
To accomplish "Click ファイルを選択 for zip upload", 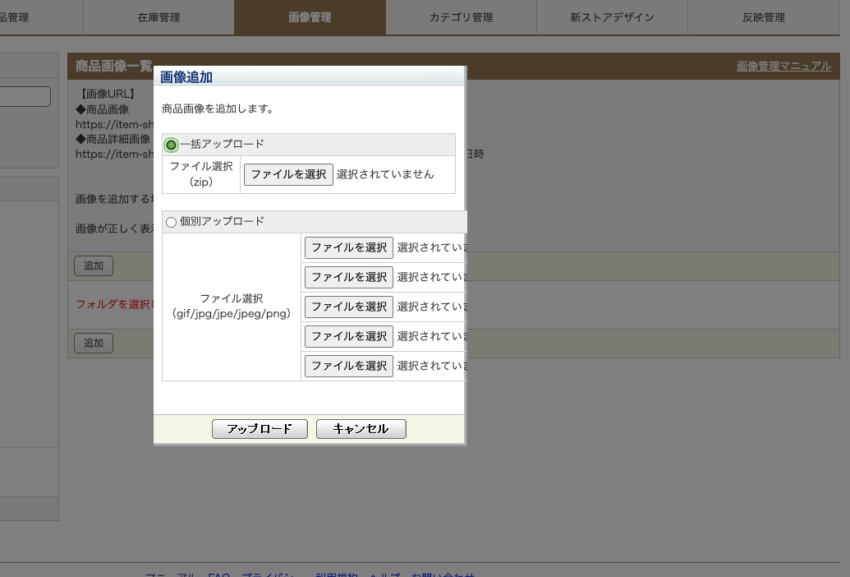I will [x=287, y=172].
